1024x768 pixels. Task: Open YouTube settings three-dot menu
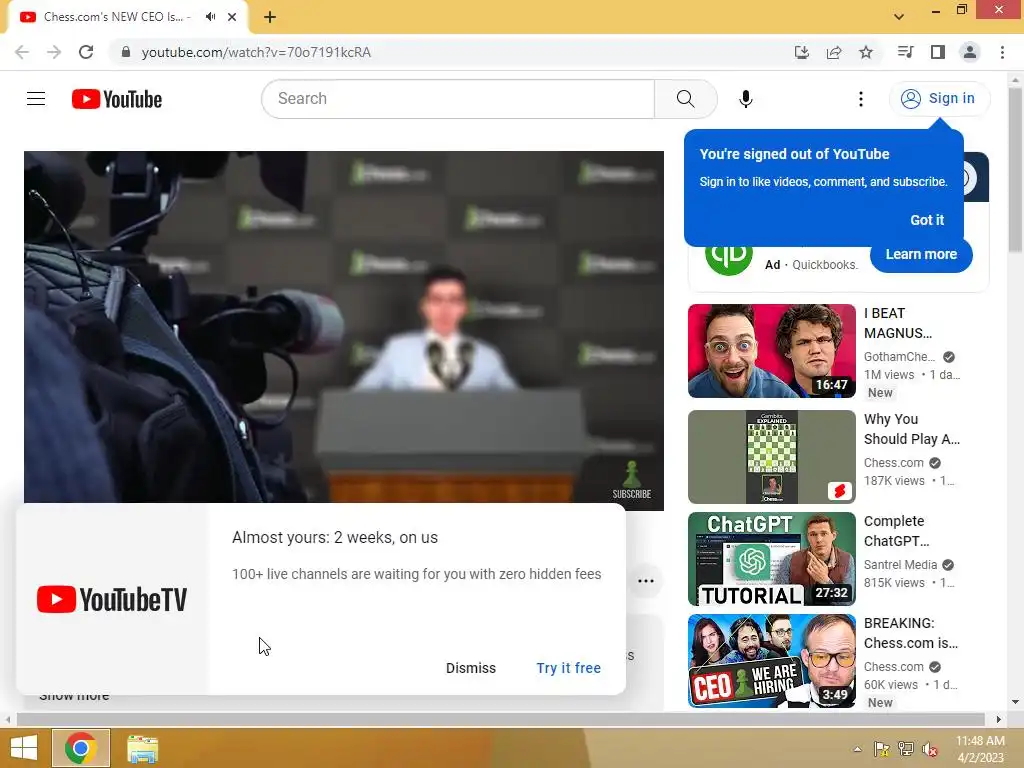[861, 99]
